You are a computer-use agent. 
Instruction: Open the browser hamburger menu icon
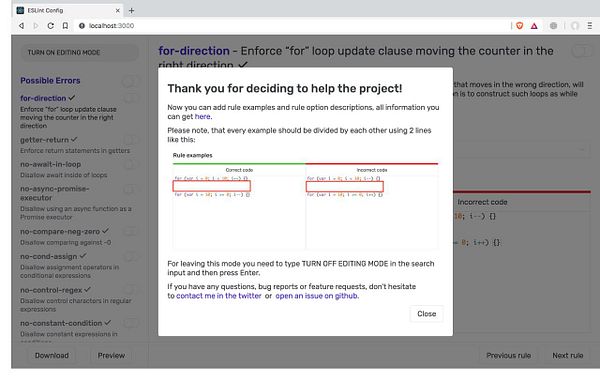tap(590, 26)
